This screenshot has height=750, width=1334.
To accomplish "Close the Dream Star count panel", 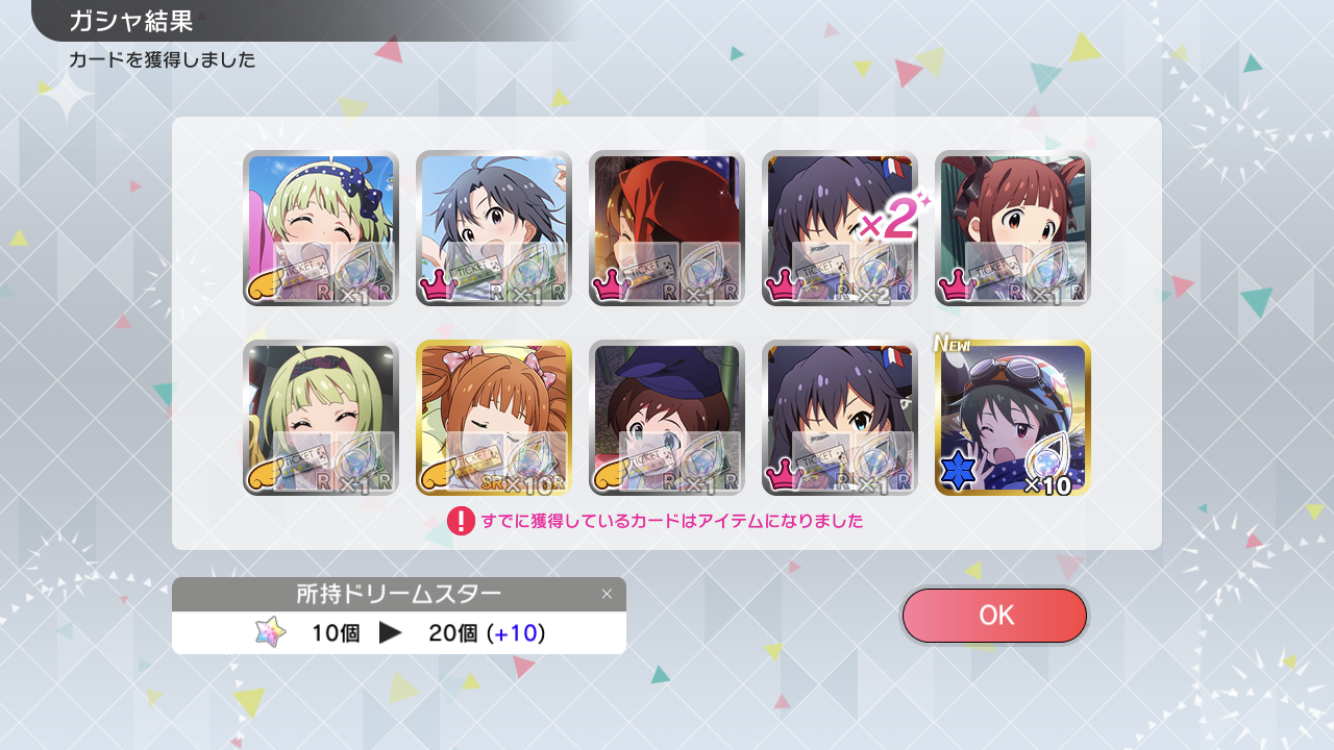I will tap(606, 594).
